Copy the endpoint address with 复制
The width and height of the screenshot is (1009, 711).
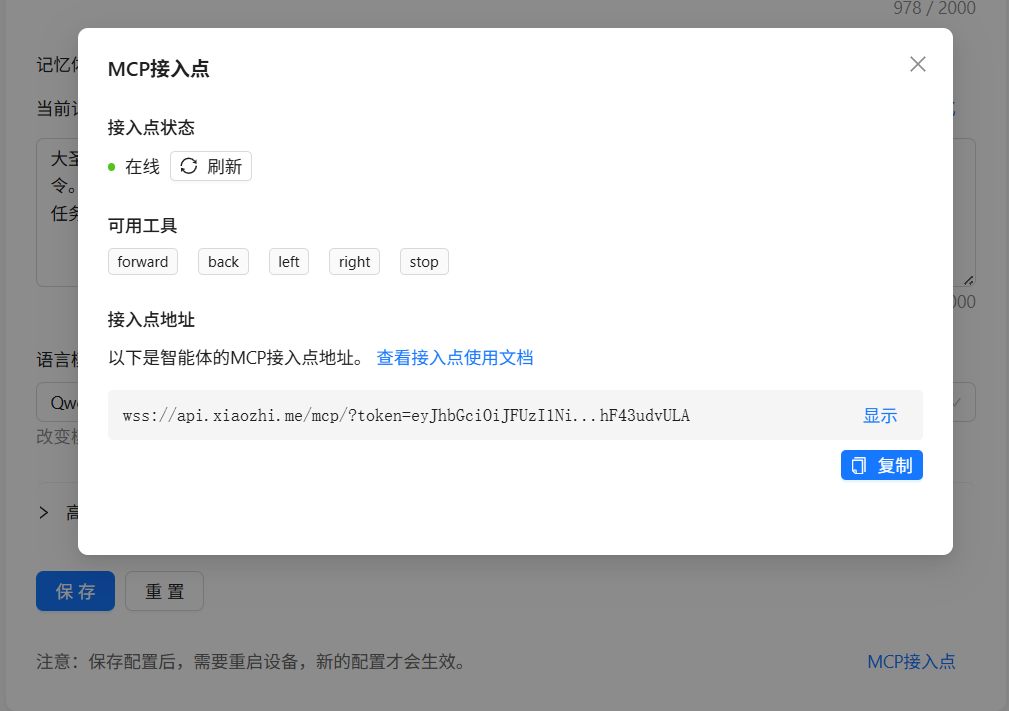882,465
